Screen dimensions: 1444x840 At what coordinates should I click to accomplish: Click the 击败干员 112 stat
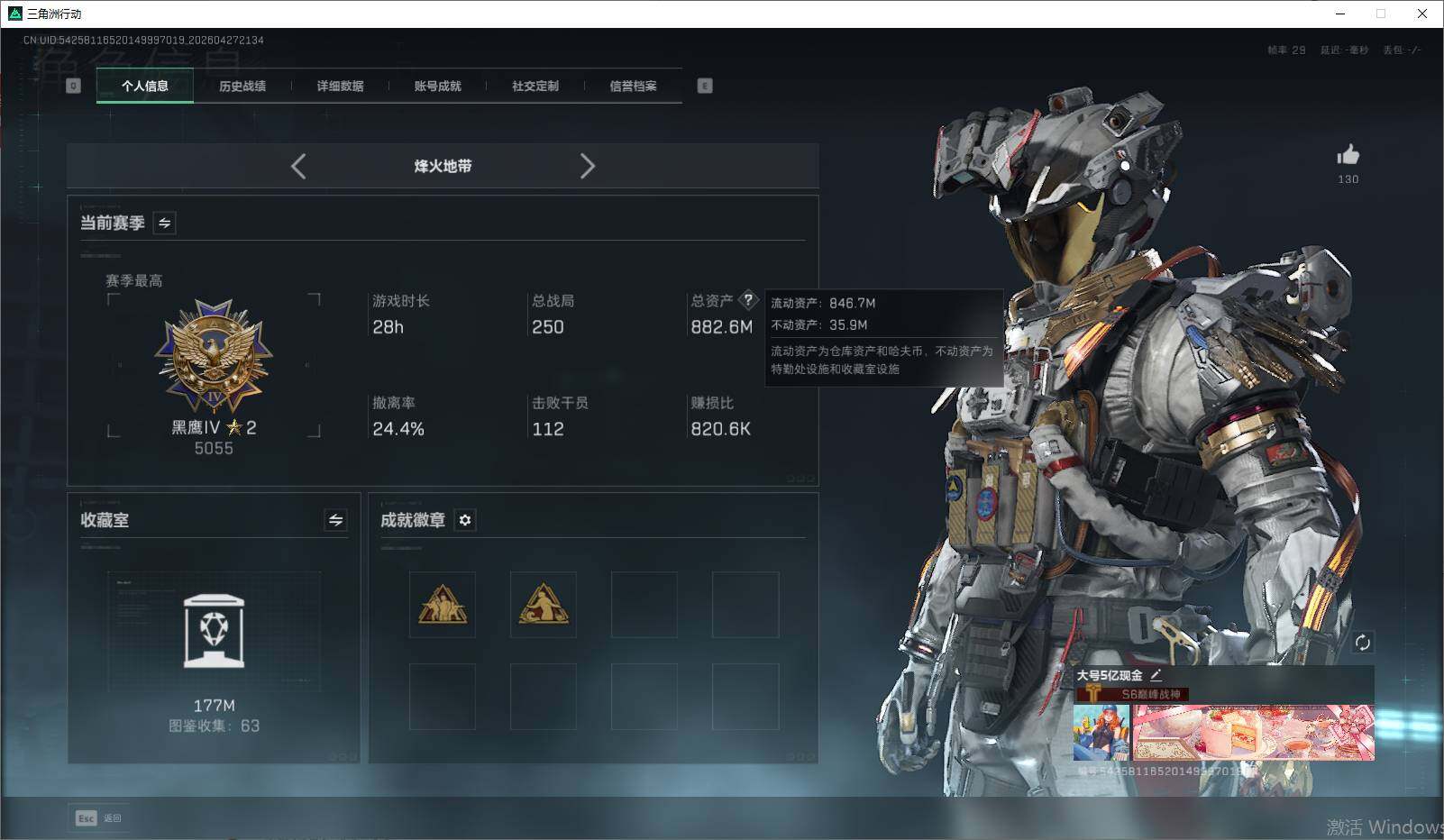(560, 415)
